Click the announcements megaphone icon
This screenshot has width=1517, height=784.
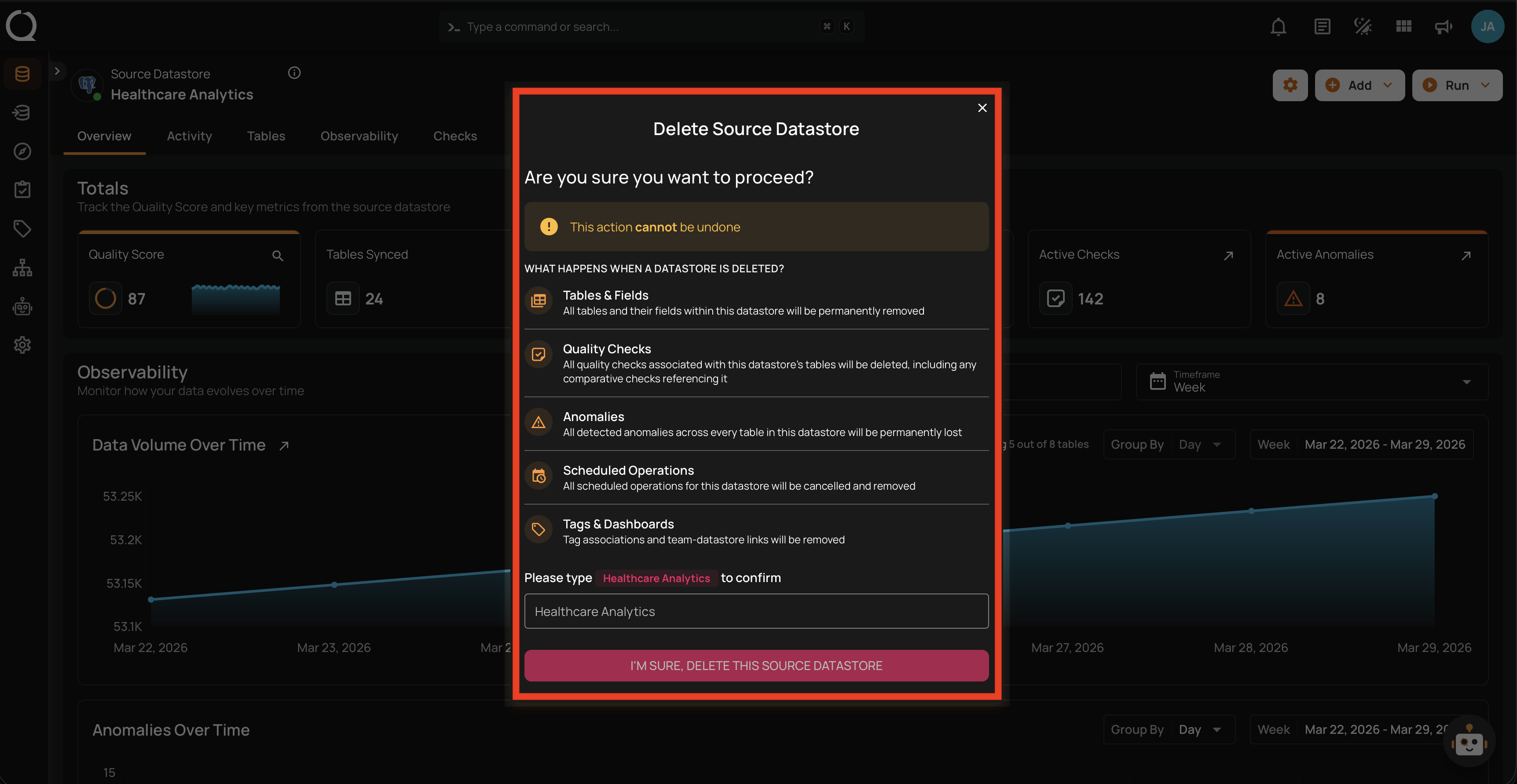pyautogui.click(x=1443, y=26)
